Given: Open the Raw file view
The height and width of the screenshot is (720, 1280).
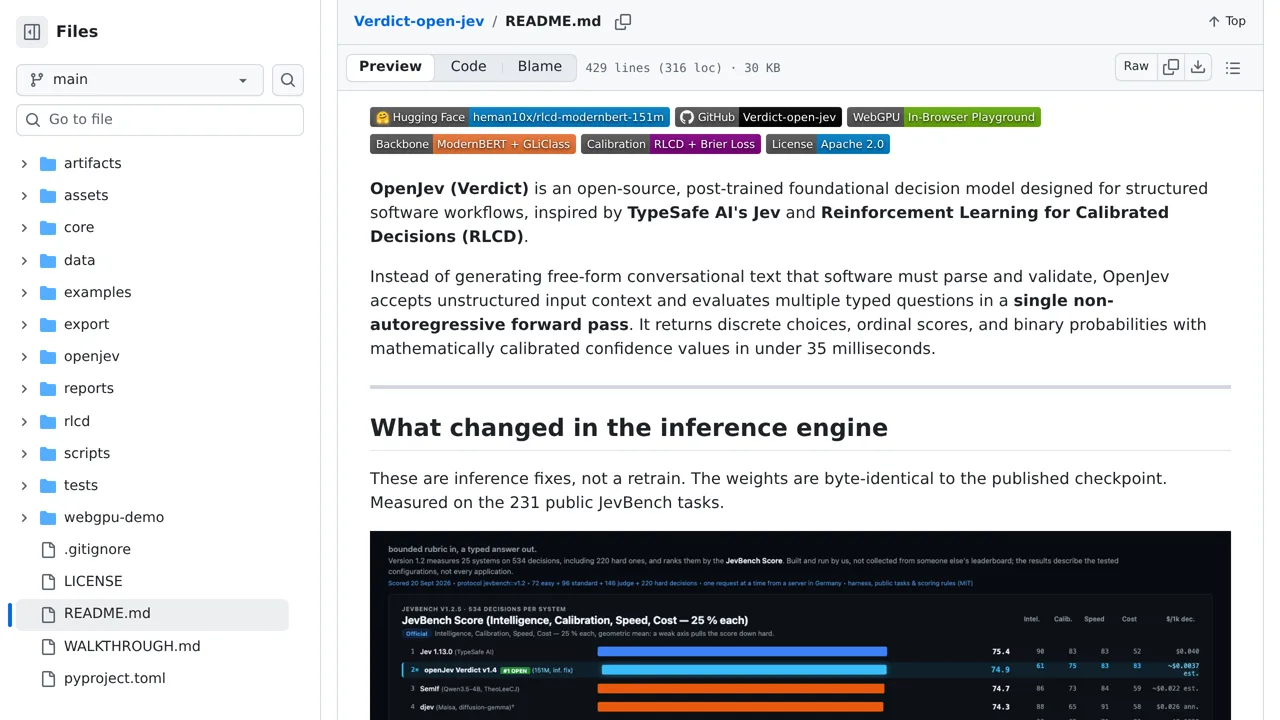Looking at the screenshot, I should [1136, 67].
